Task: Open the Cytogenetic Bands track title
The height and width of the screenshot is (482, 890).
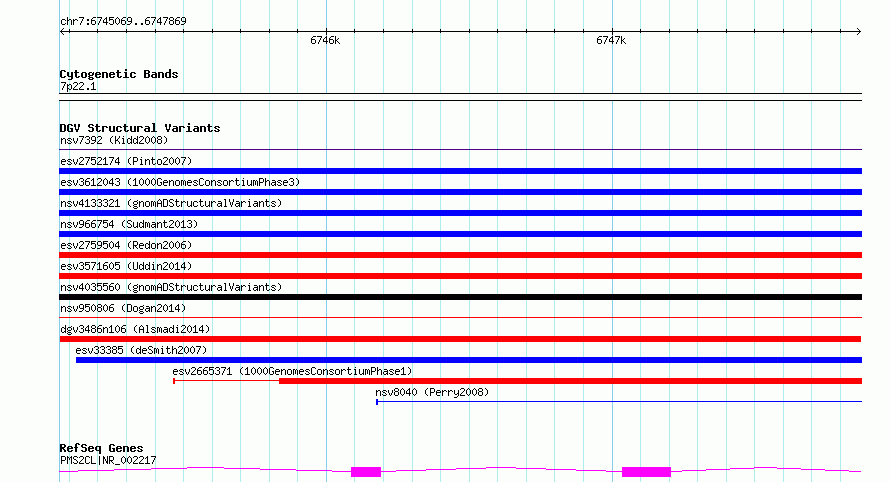Action: [119, 74]
